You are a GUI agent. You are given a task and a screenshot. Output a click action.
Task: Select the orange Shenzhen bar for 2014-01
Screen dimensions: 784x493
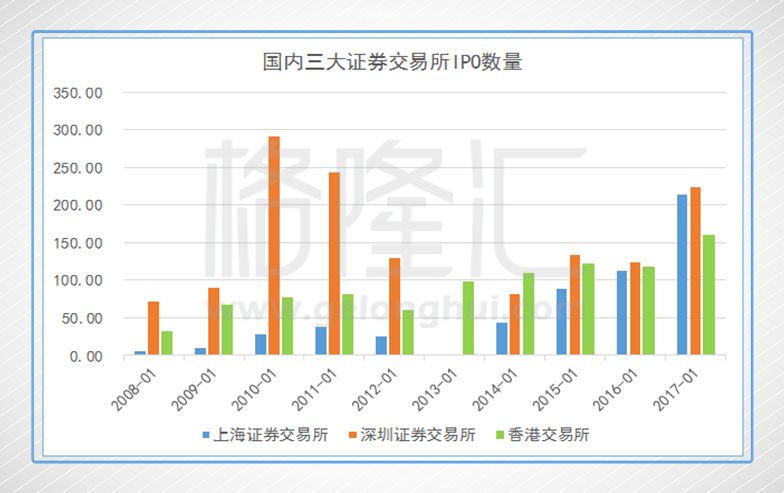pos(515,324)
